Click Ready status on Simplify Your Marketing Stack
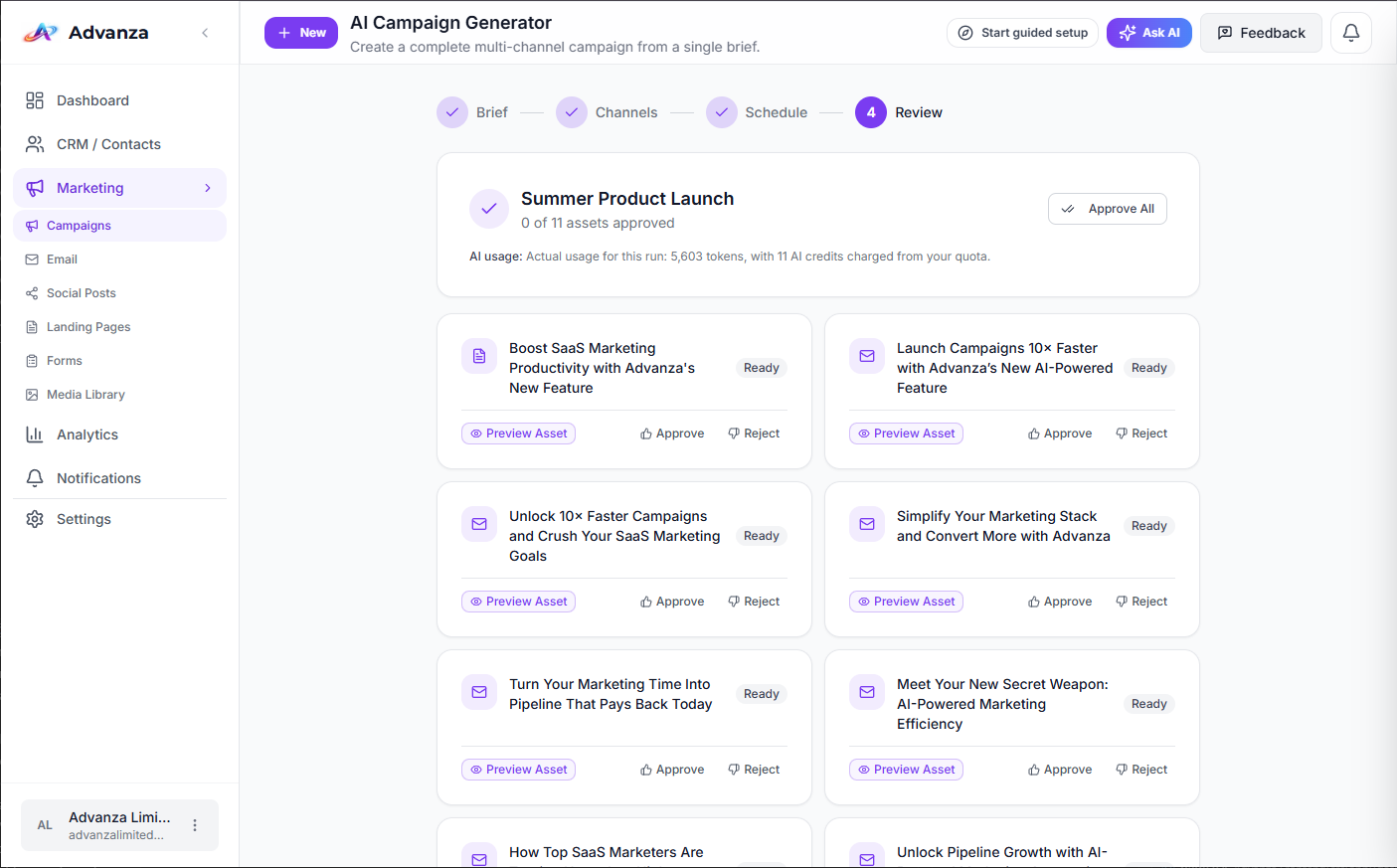The image size is (1397, 868). tap(1149, 526)
